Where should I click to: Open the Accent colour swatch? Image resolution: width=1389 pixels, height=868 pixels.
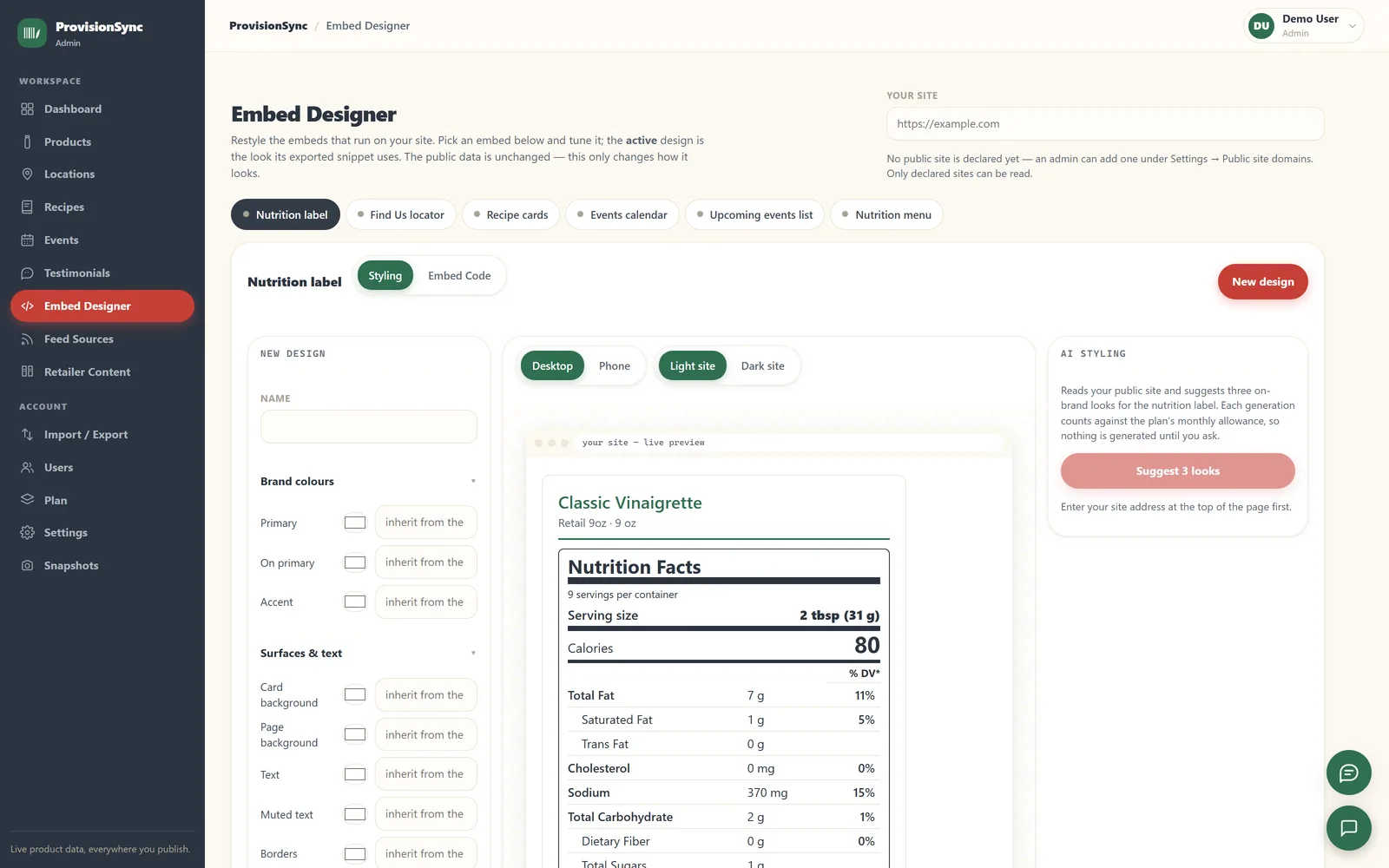coord(355,602)
